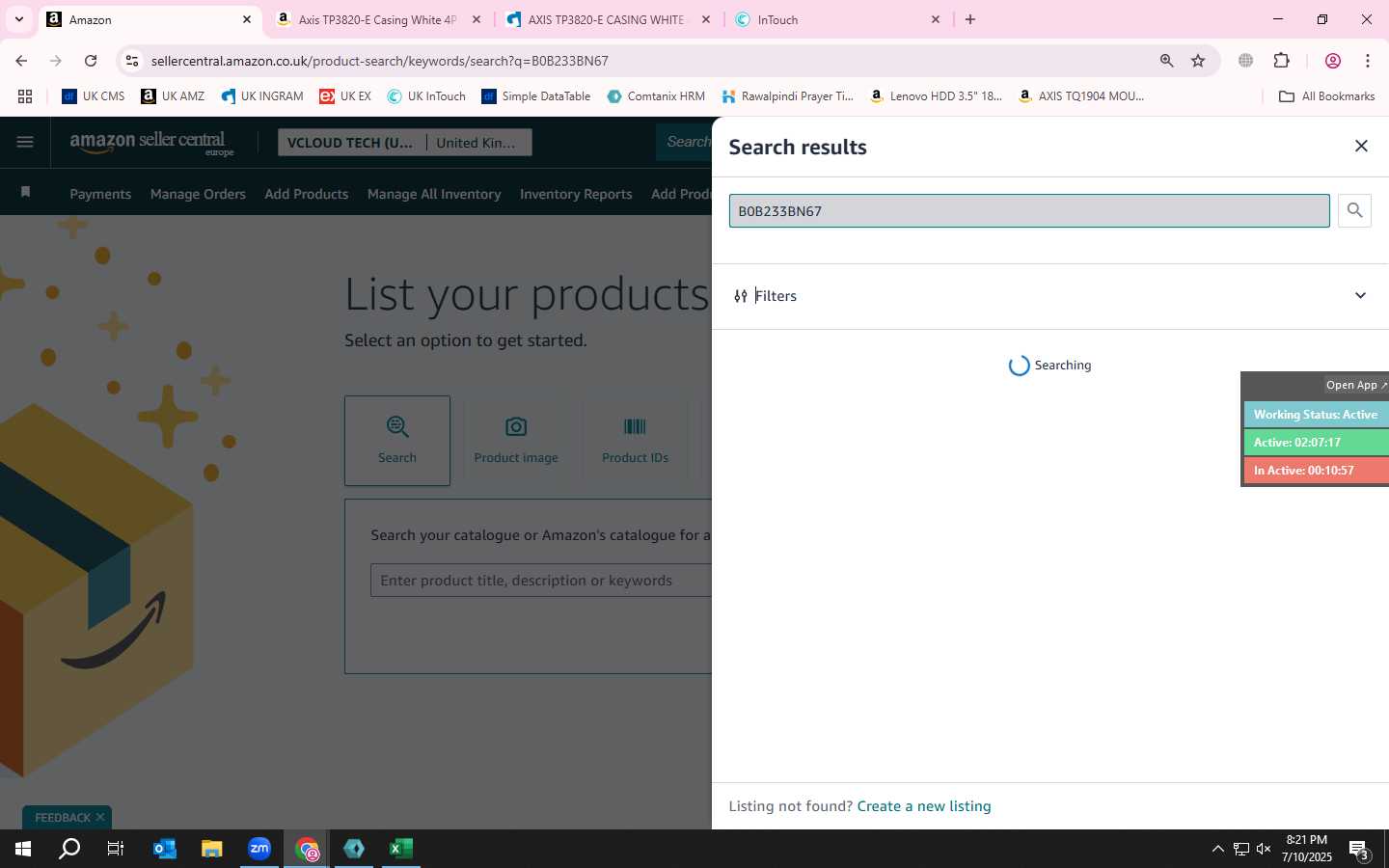Show hidden system tray icons
This screenshot has height=868, width=1389.
pyautogui.click(x=1217, y=849)
